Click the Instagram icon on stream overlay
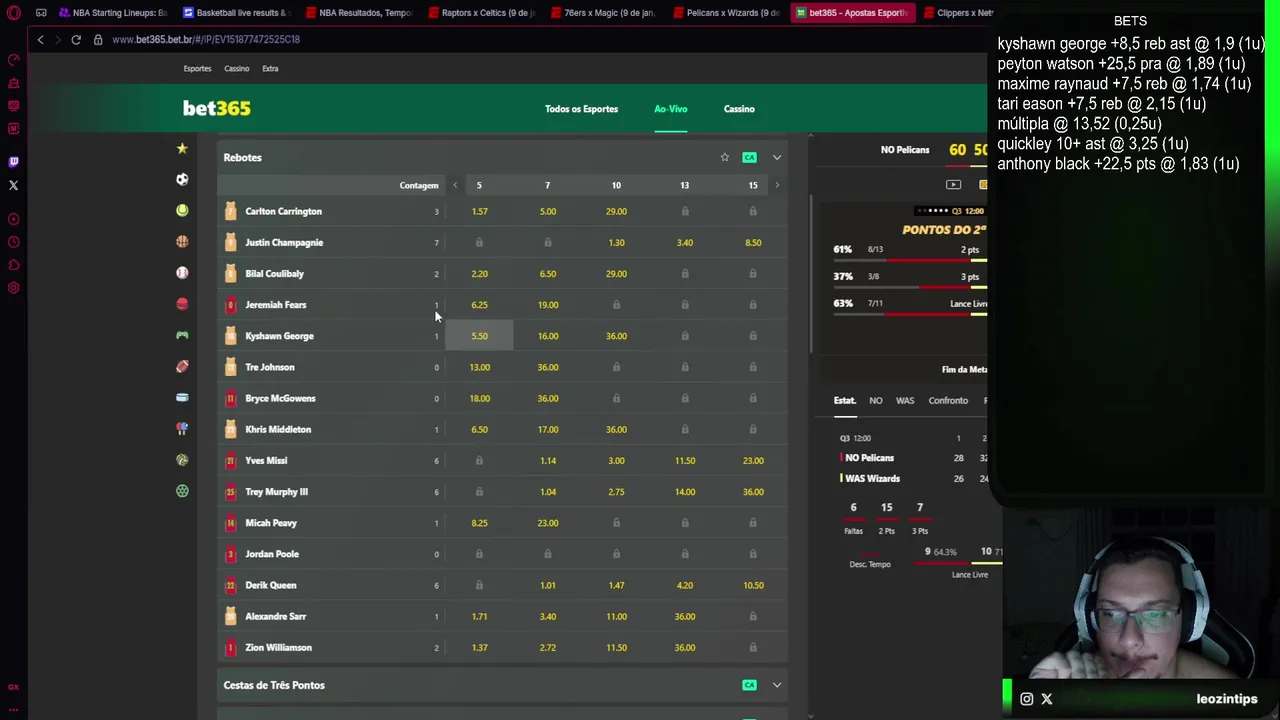Image resolution: width=1280 pixels, height=720 pixels. coord(1026,699)
